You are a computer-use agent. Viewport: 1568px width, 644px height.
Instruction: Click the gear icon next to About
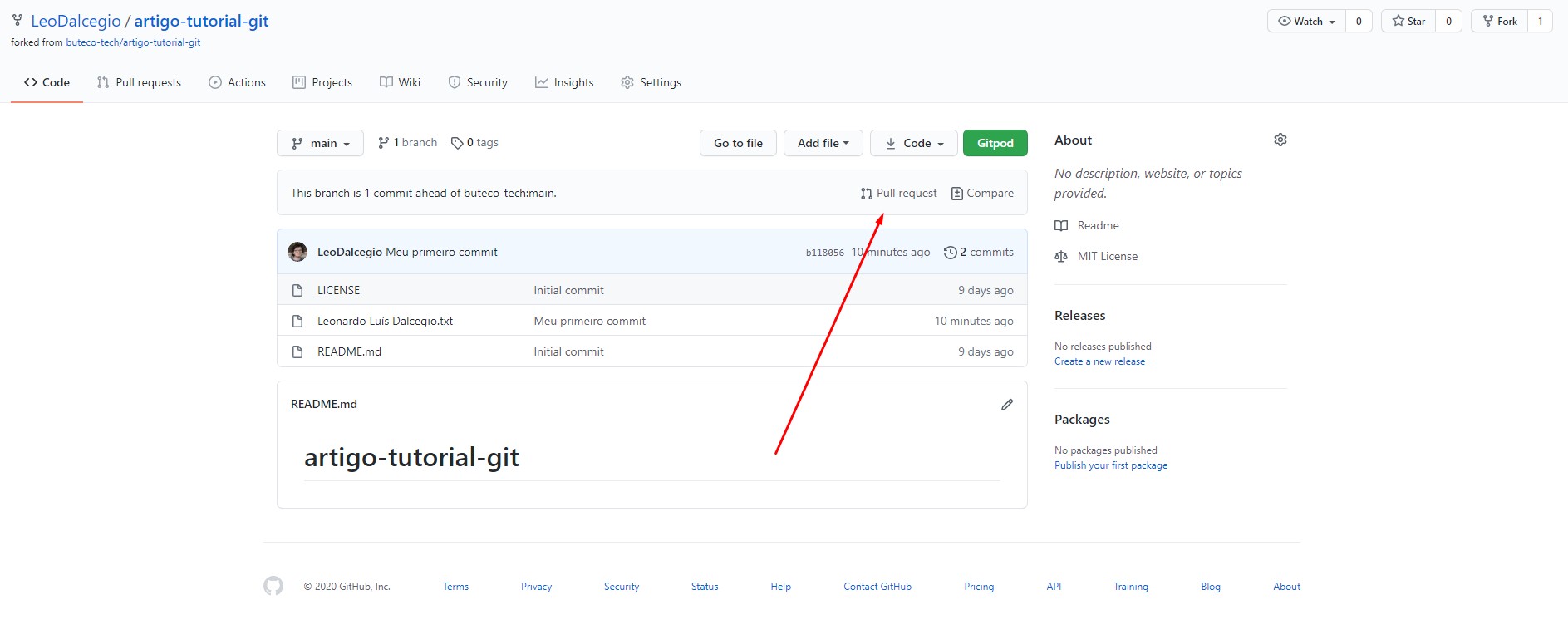(x=1280, y=140)
